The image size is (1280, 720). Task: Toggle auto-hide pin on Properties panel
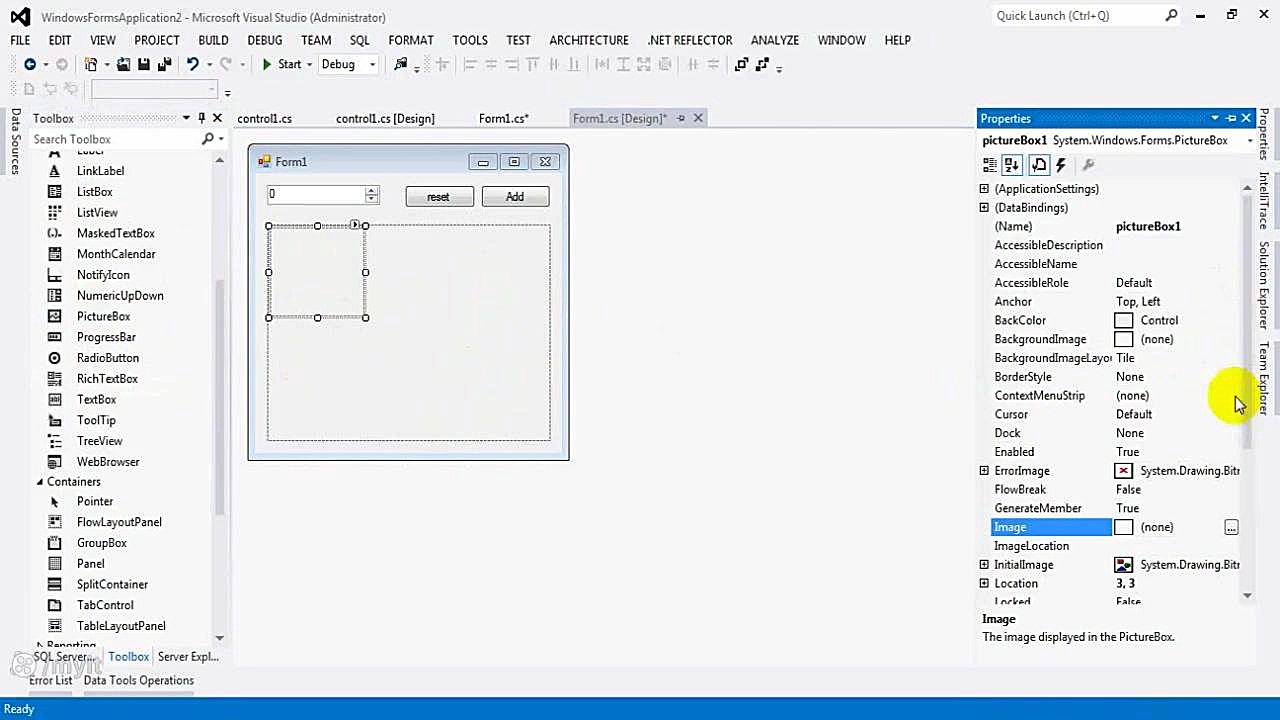coord(1231,118)
